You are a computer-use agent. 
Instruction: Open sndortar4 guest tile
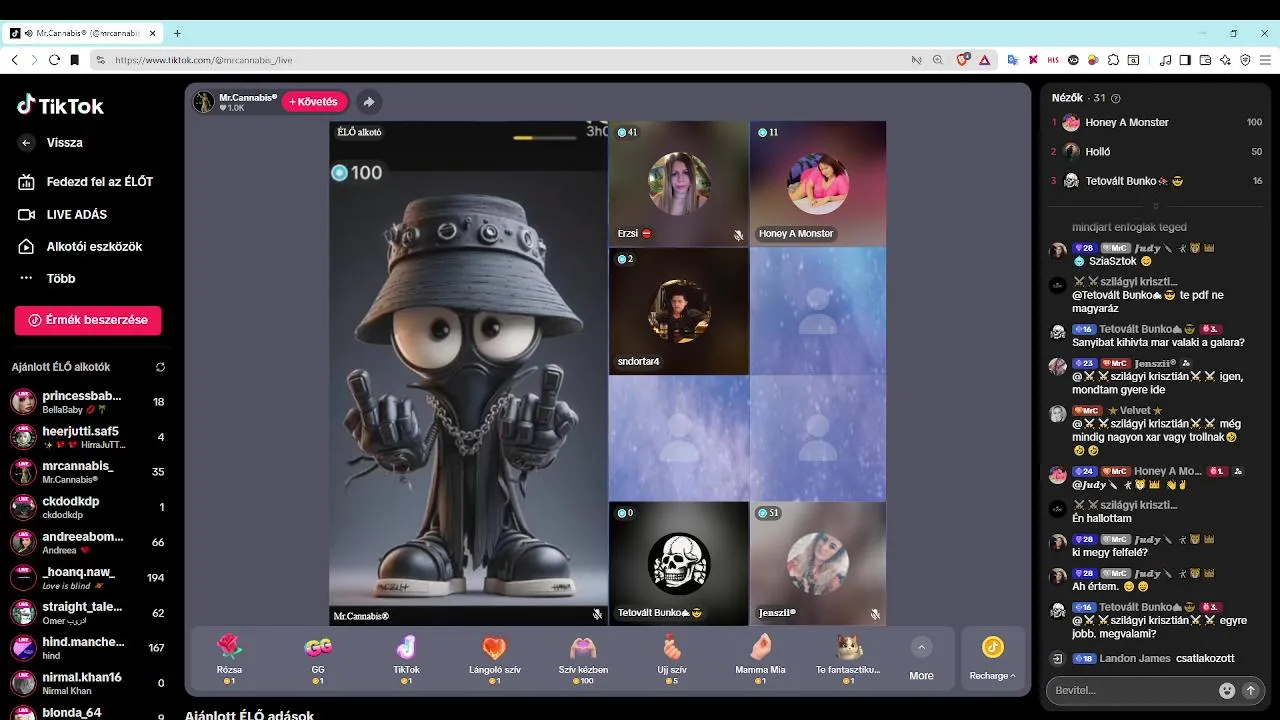[x=679, y=311]
